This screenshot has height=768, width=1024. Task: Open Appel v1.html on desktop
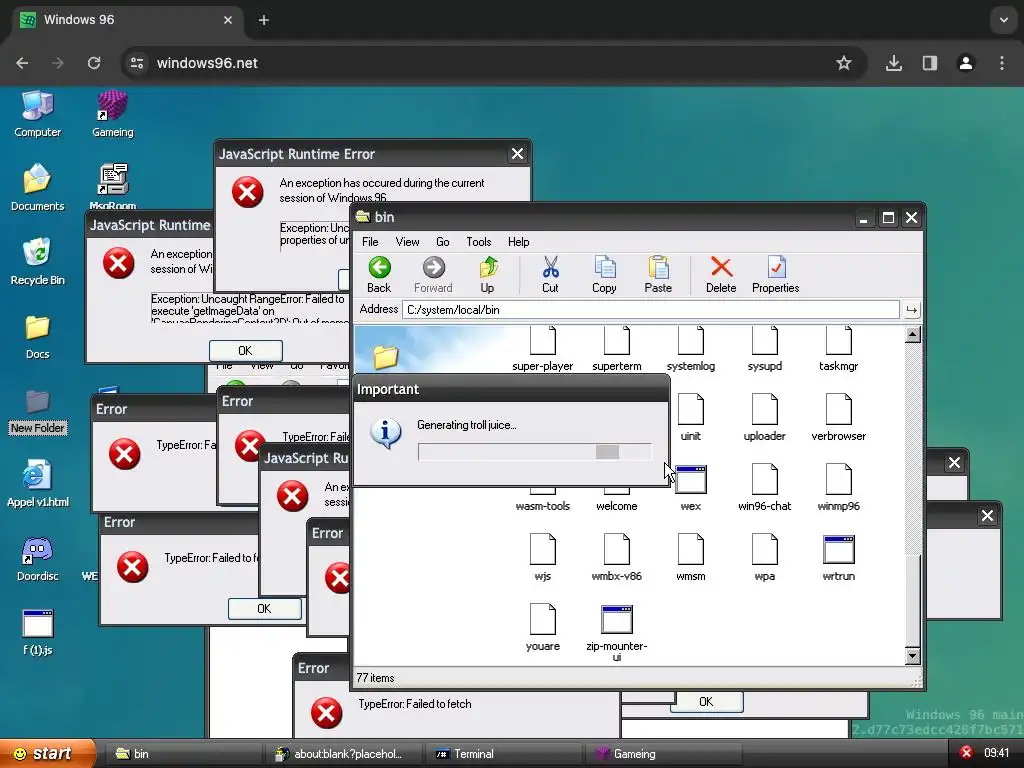point(37,484)
